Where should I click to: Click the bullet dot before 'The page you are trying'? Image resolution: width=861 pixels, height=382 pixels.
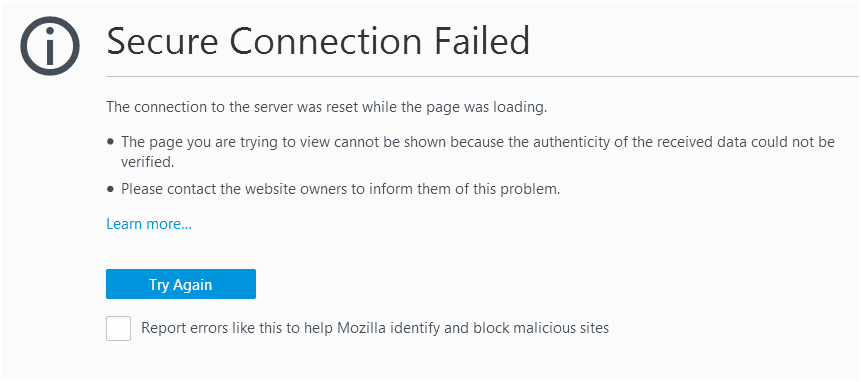[110, 142]
